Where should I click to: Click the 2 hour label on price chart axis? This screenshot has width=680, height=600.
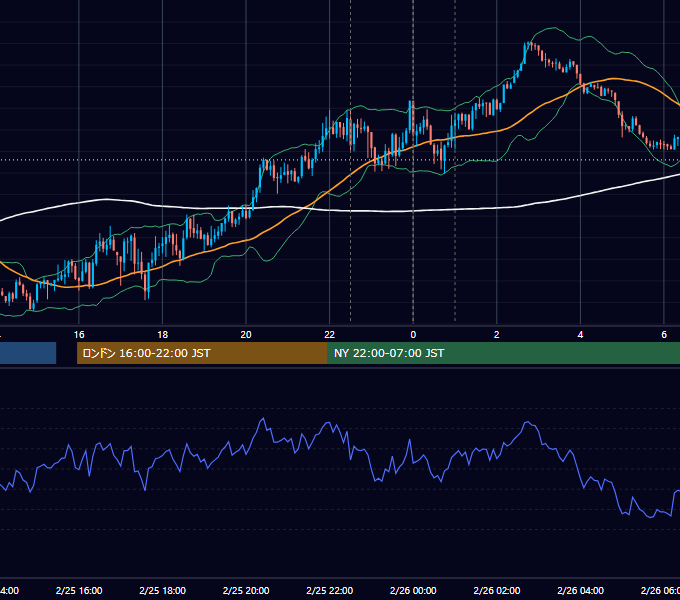(497, 335)
